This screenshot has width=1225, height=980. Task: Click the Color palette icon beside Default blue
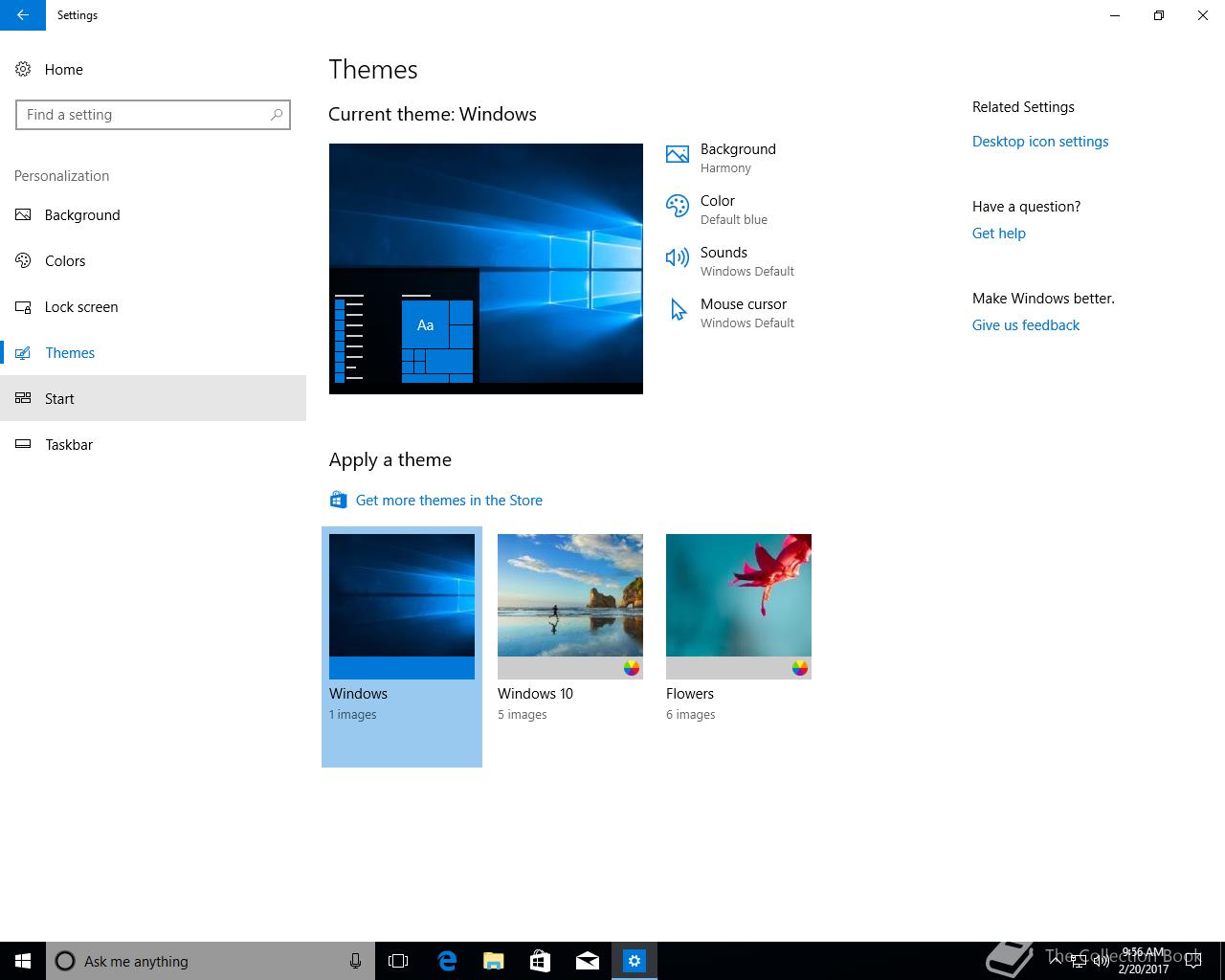[x=678, y=207]
